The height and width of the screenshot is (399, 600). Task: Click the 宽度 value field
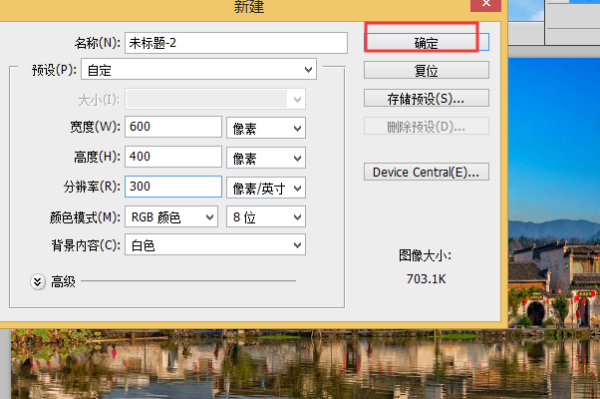(173, 127)
